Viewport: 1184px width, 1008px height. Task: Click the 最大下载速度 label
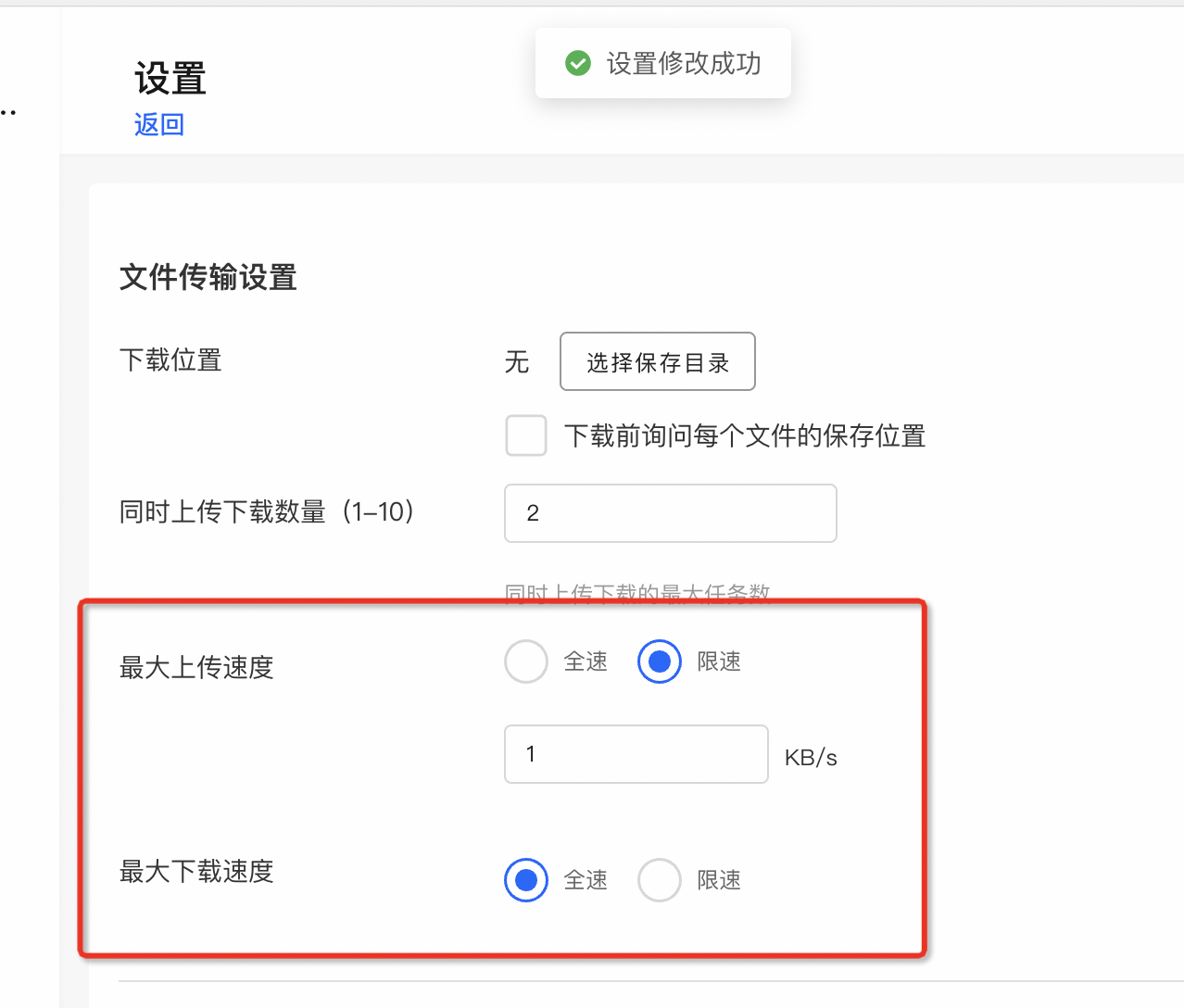pyautogui.click(x=196, y=871)
